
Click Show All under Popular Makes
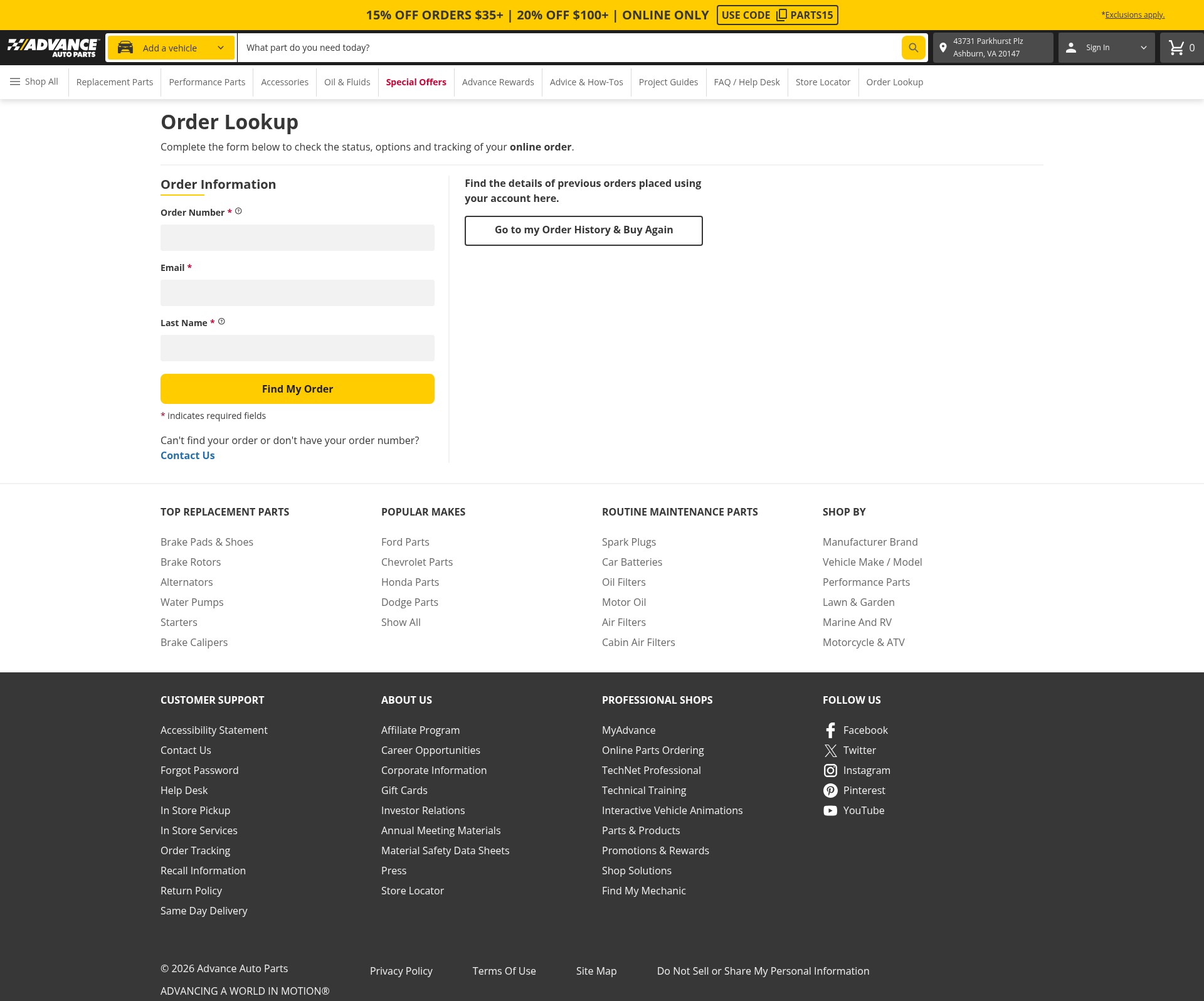pos(401,622)
